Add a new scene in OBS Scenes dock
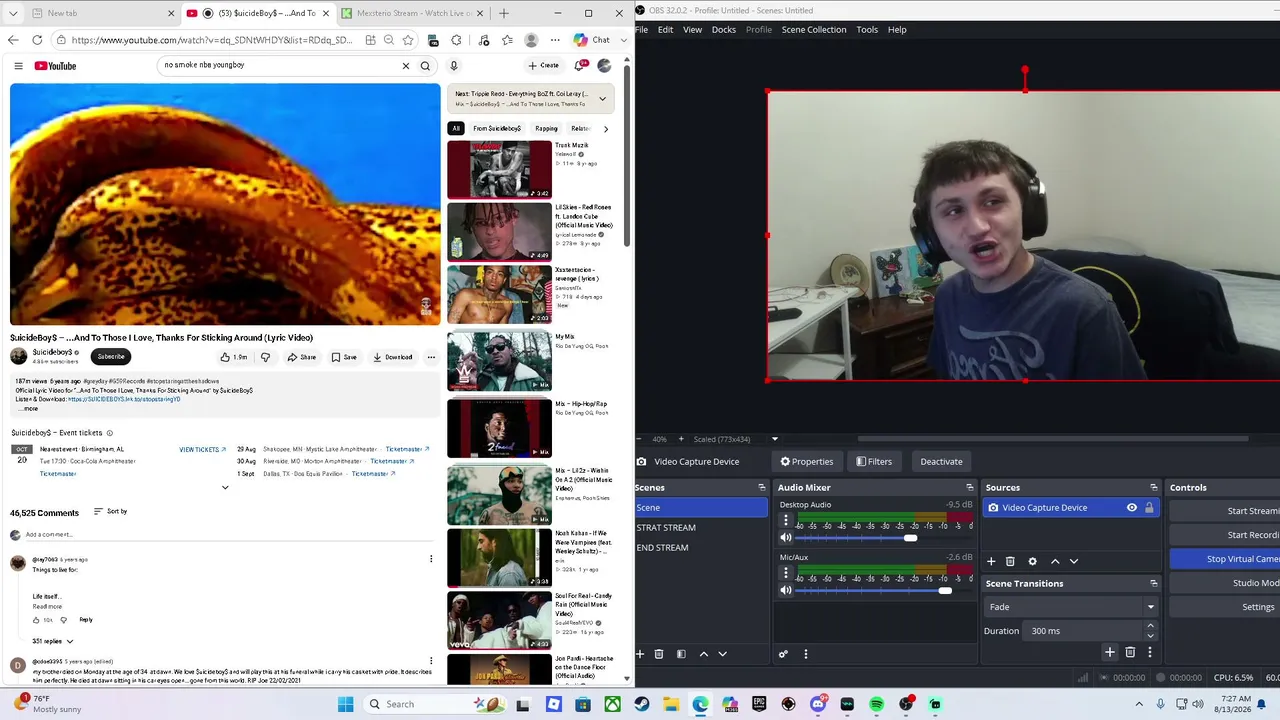 (x=640, y=654)
